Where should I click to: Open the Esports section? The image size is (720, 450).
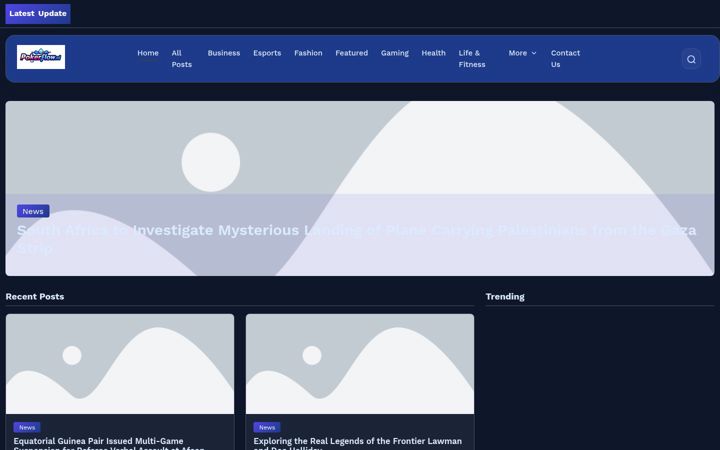[267, 53]
